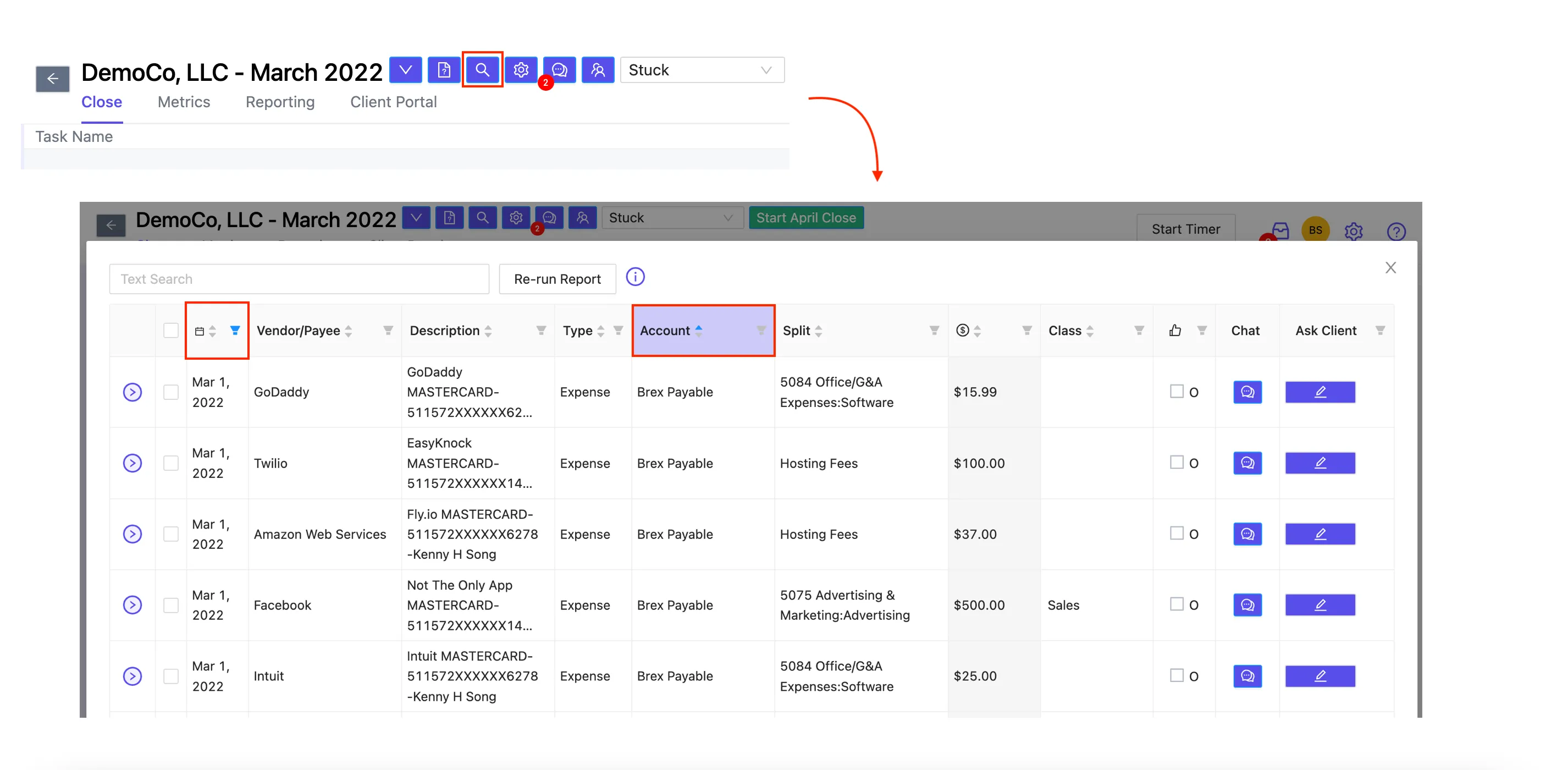Click Ask Client edit button for Intuit

(x=1320, y=676)
